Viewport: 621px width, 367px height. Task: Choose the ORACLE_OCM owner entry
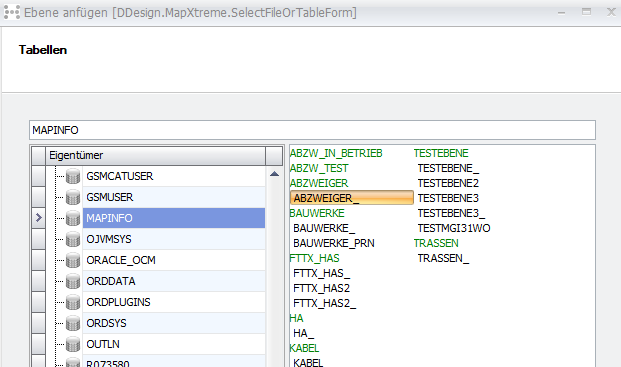pos(174,260)
